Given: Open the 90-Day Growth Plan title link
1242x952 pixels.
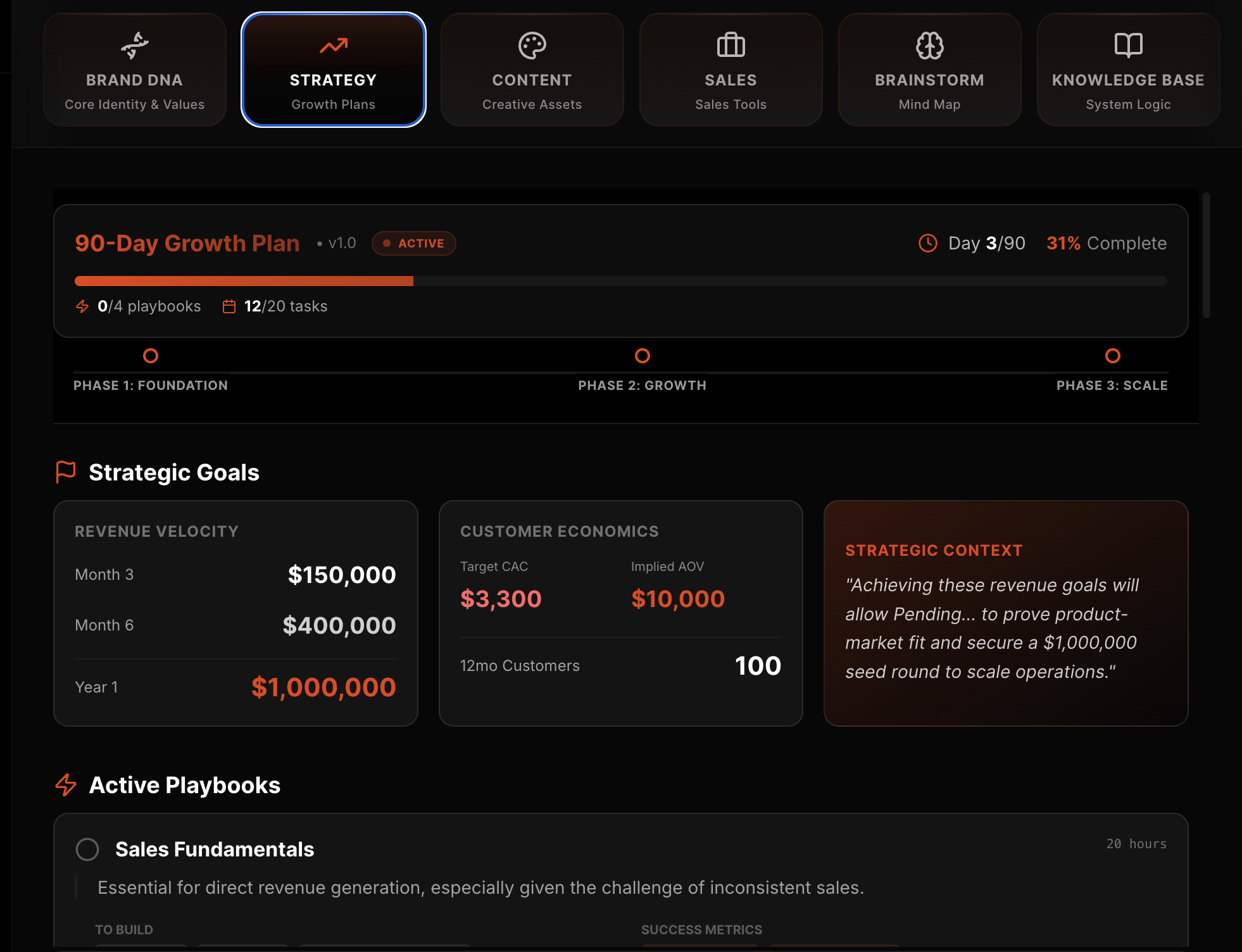Looking at the screenshot, I should tap(187, 243).
